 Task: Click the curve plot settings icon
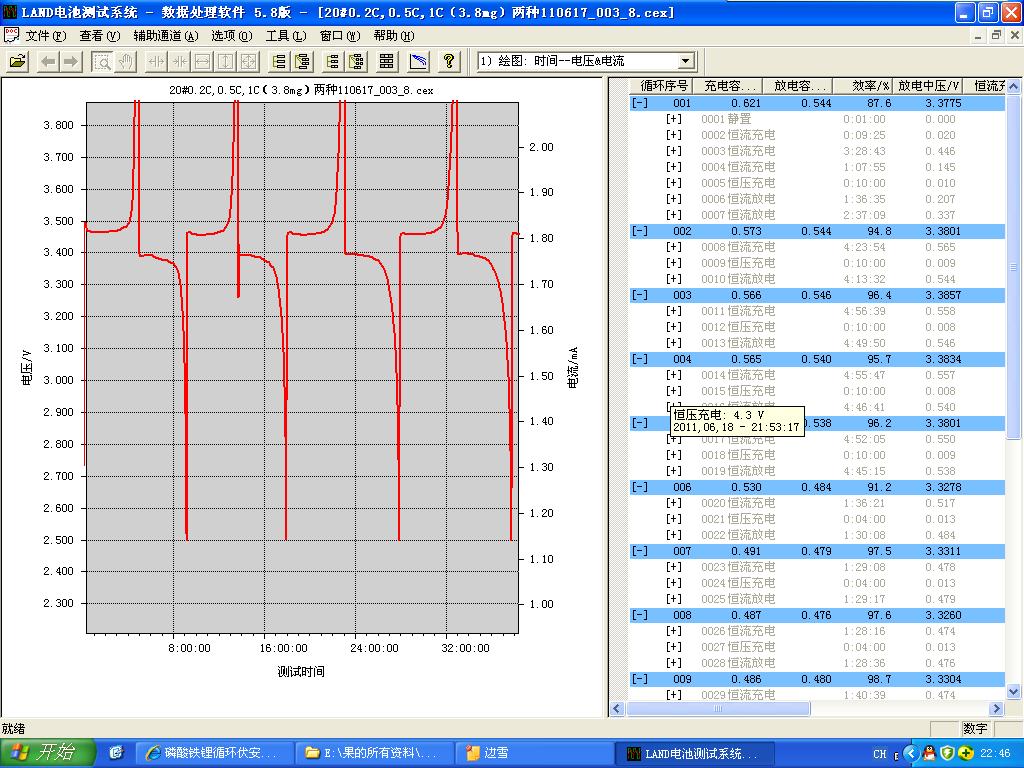pyautogui.click(x=419, y=61)
